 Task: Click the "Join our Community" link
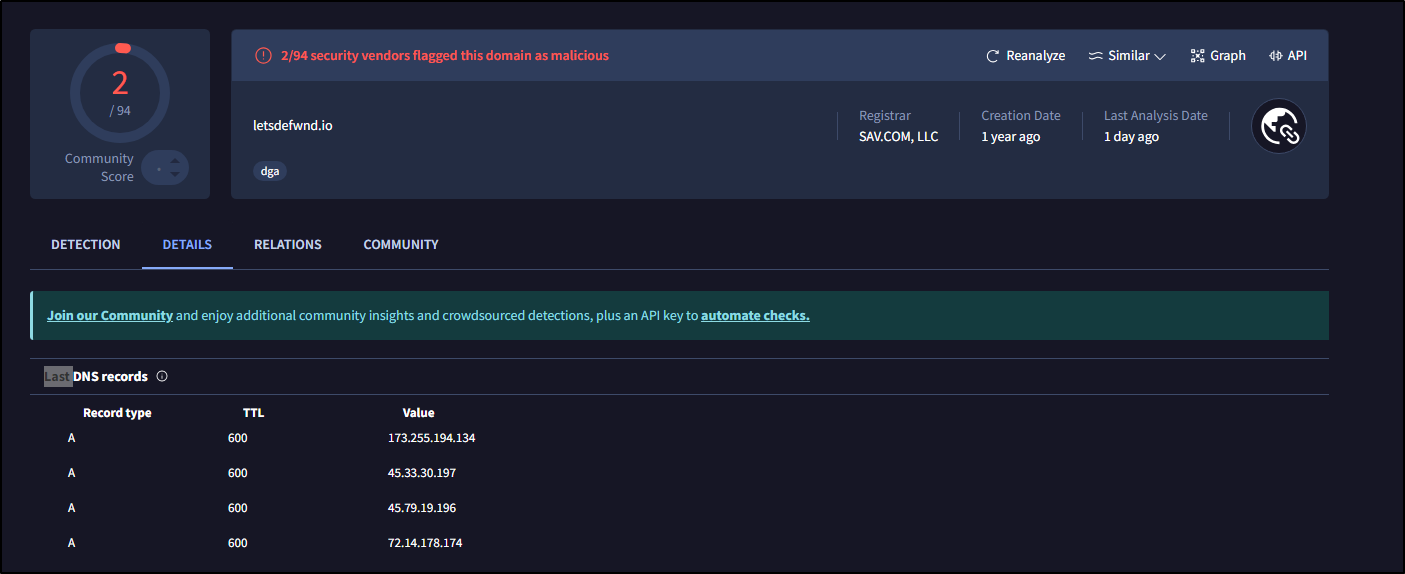(110, 315)
